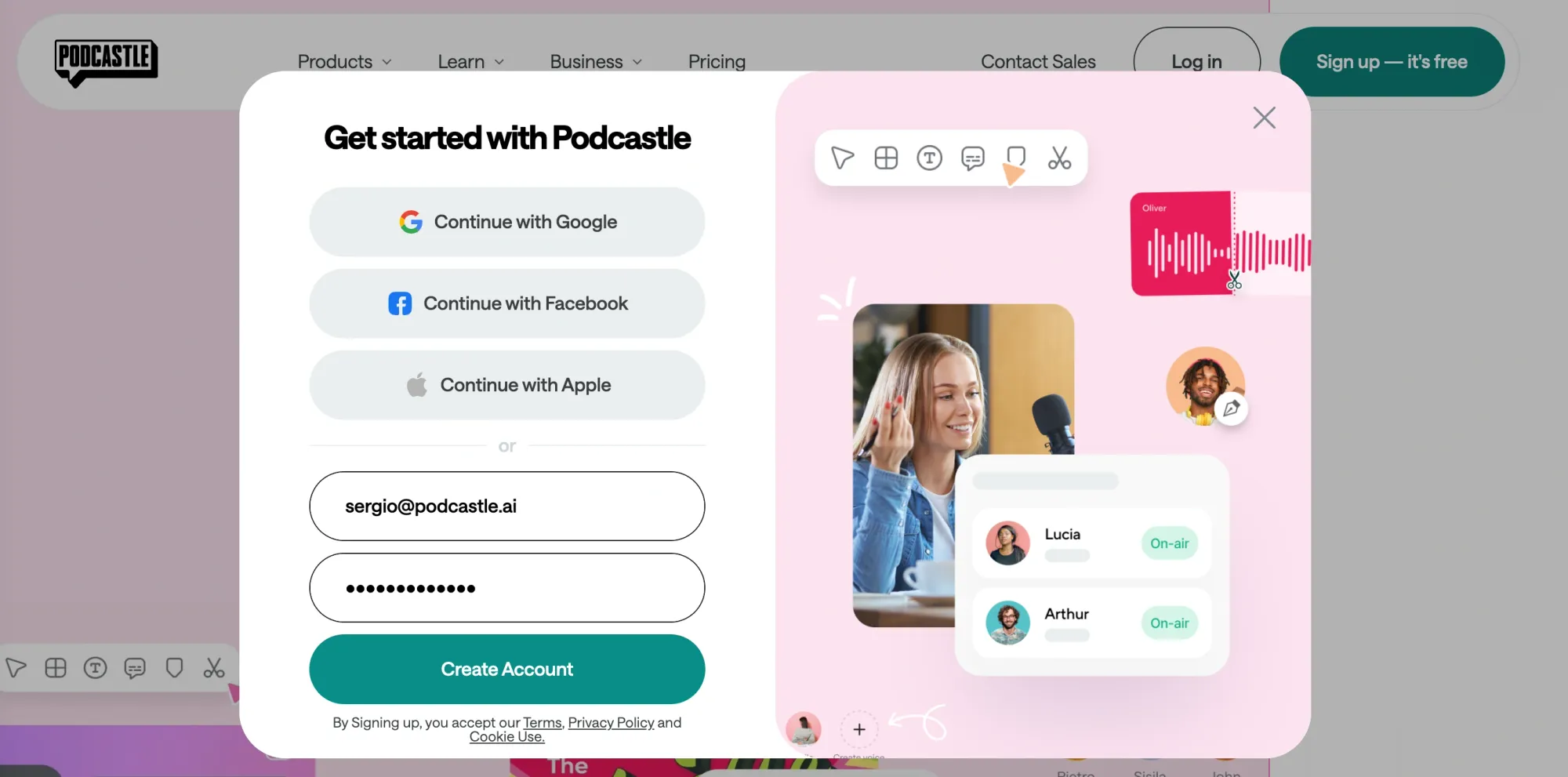Image resolution: width=1568 pixels, height=777 pixels.
Task: Toggle Lucia's On-air status
Action: [1169, 543]
